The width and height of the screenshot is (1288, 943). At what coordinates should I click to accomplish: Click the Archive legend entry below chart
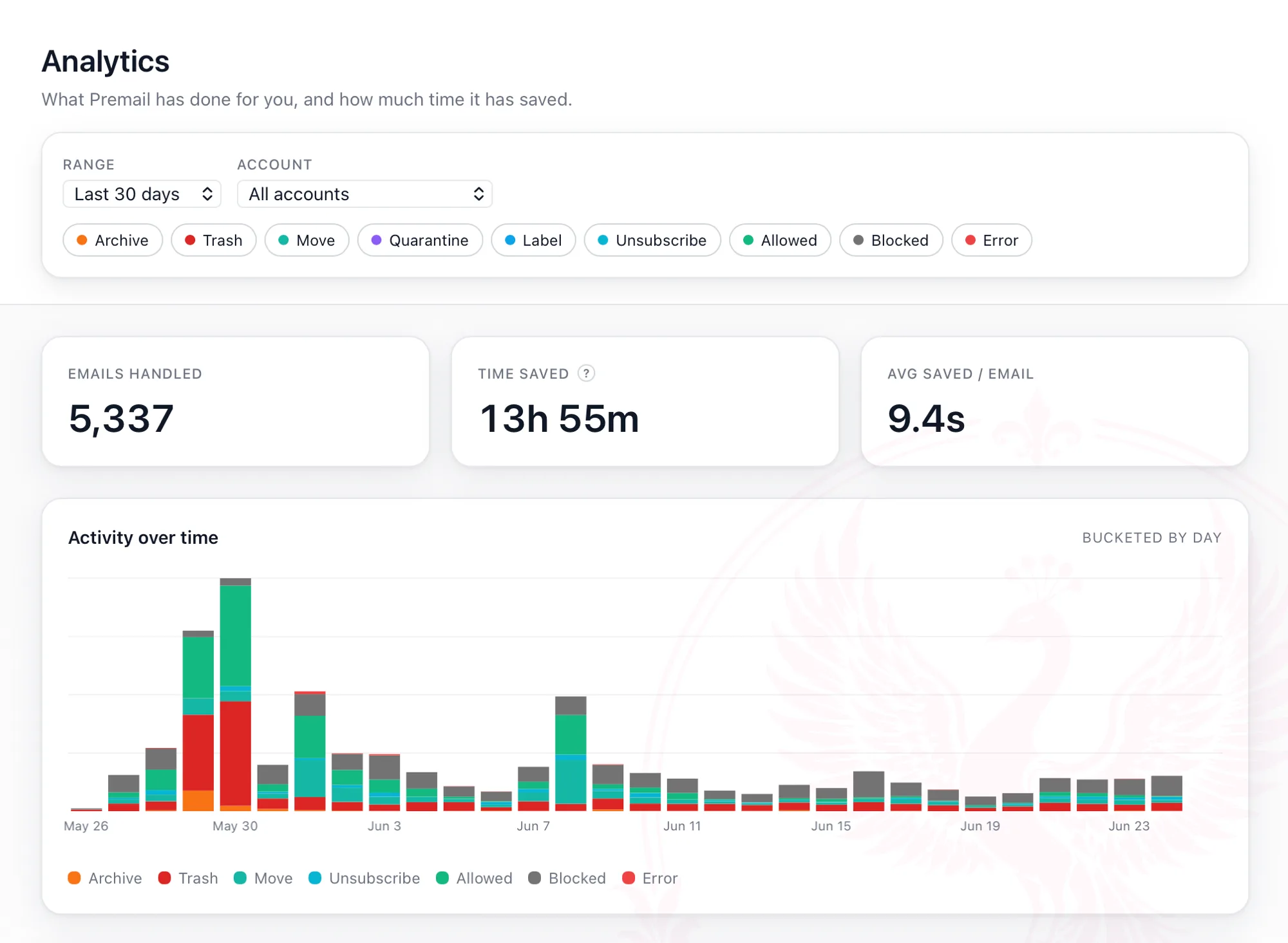click(105, 878)
